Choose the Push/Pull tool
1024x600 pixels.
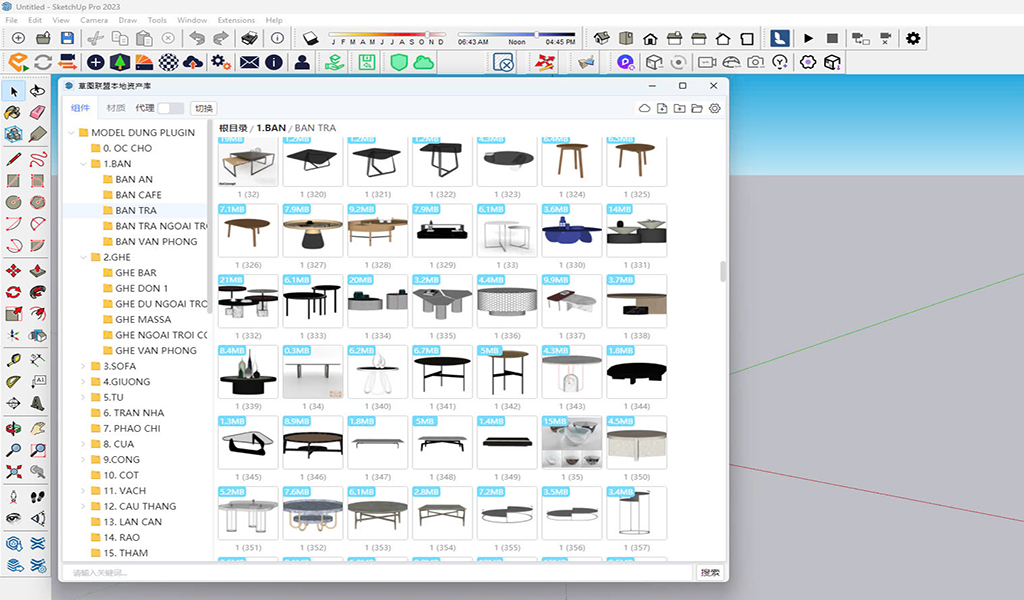37,271
